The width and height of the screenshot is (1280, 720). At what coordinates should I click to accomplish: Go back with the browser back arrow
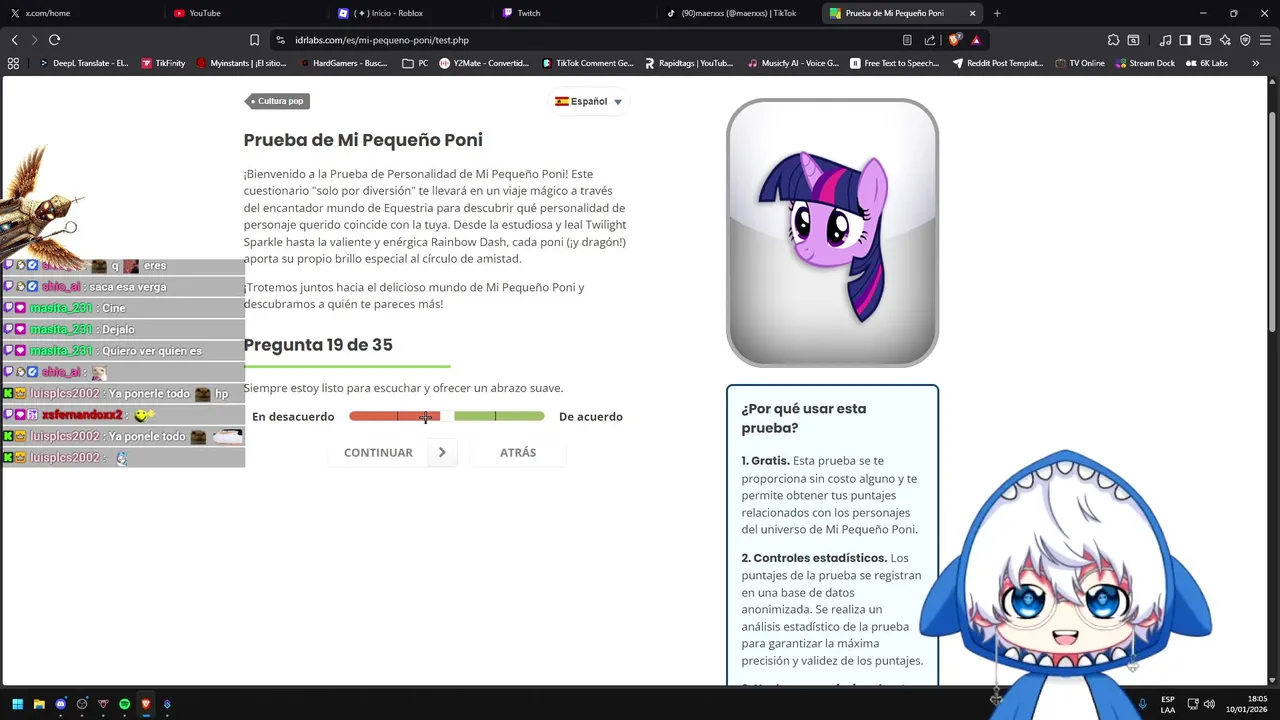click(15, 40)
